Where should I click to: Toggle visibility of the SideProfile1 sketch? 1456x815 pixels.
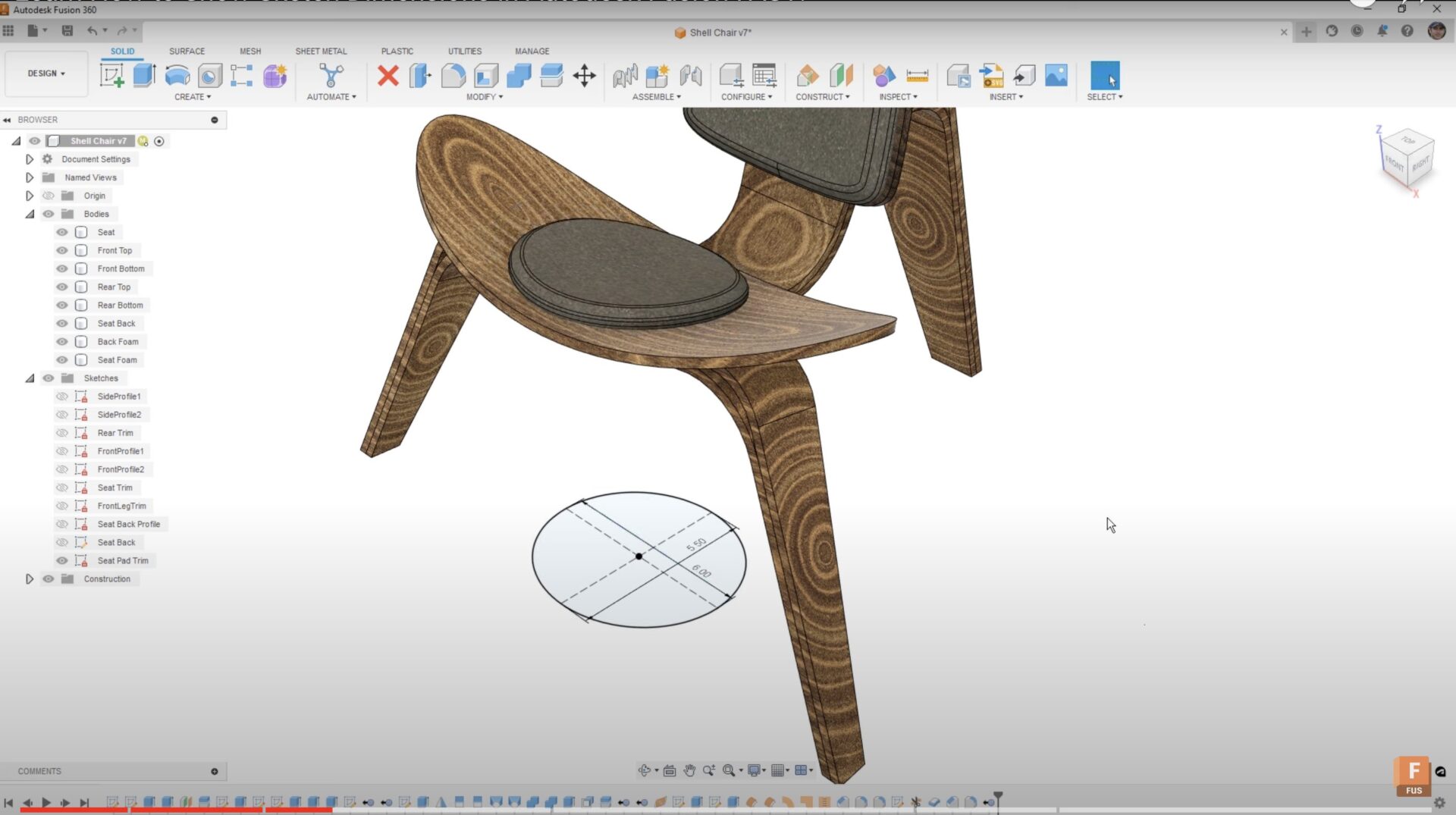coord(62,396)
